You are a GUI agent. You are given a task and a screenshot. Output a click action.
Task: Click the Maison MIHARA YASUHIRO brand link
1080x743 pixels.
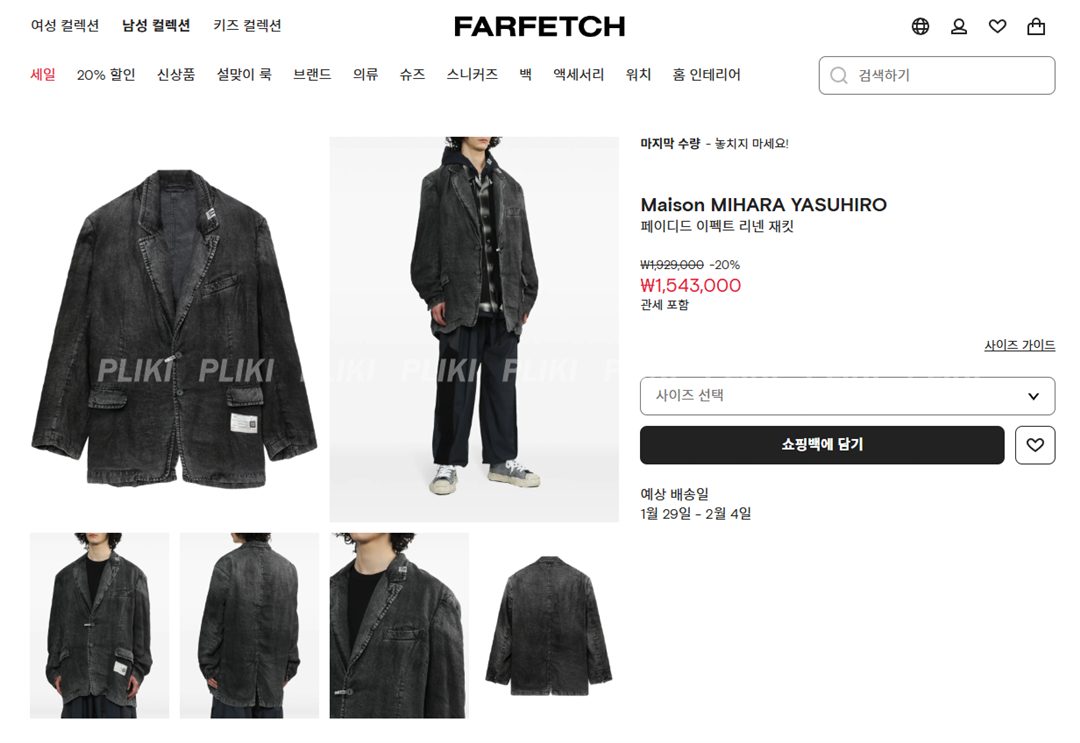763,205
